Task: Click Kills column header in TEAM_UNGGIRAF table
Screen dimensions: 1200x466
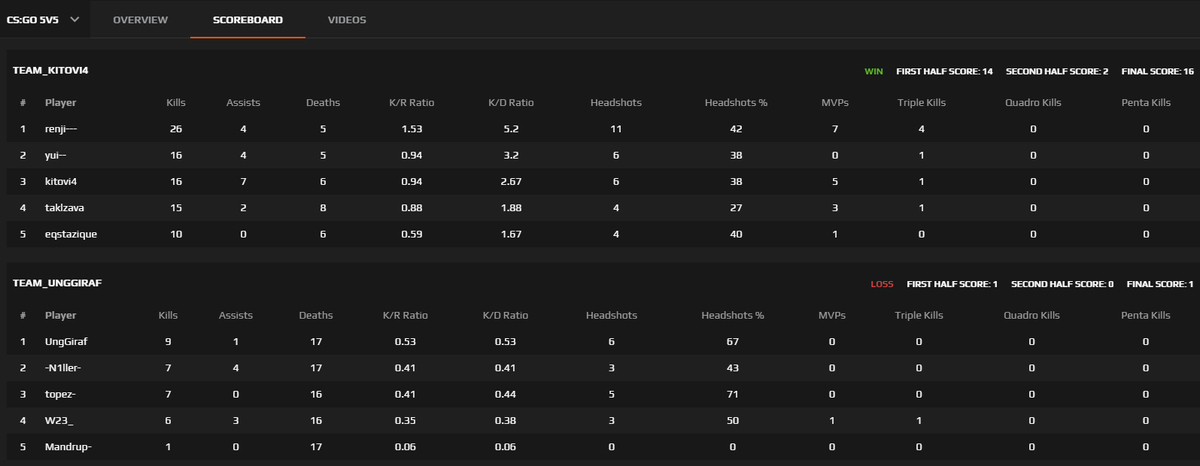Action: pos(168,315)
